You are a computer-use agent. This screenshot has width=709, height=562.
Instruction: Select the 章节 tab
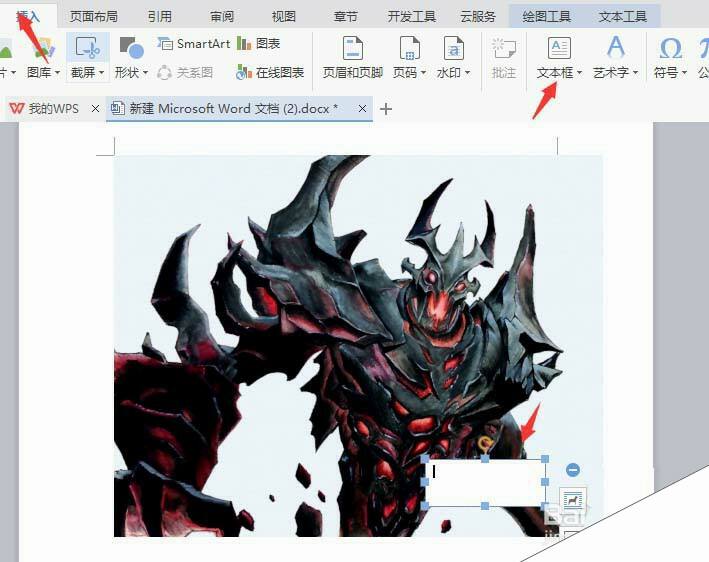click(x=345, y=17)
